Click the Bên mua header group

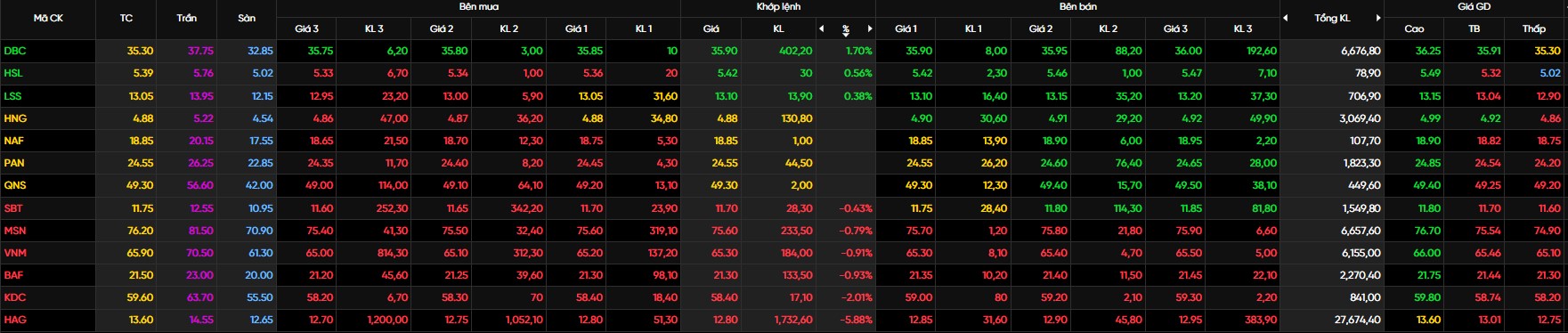[x=479, y=6]
